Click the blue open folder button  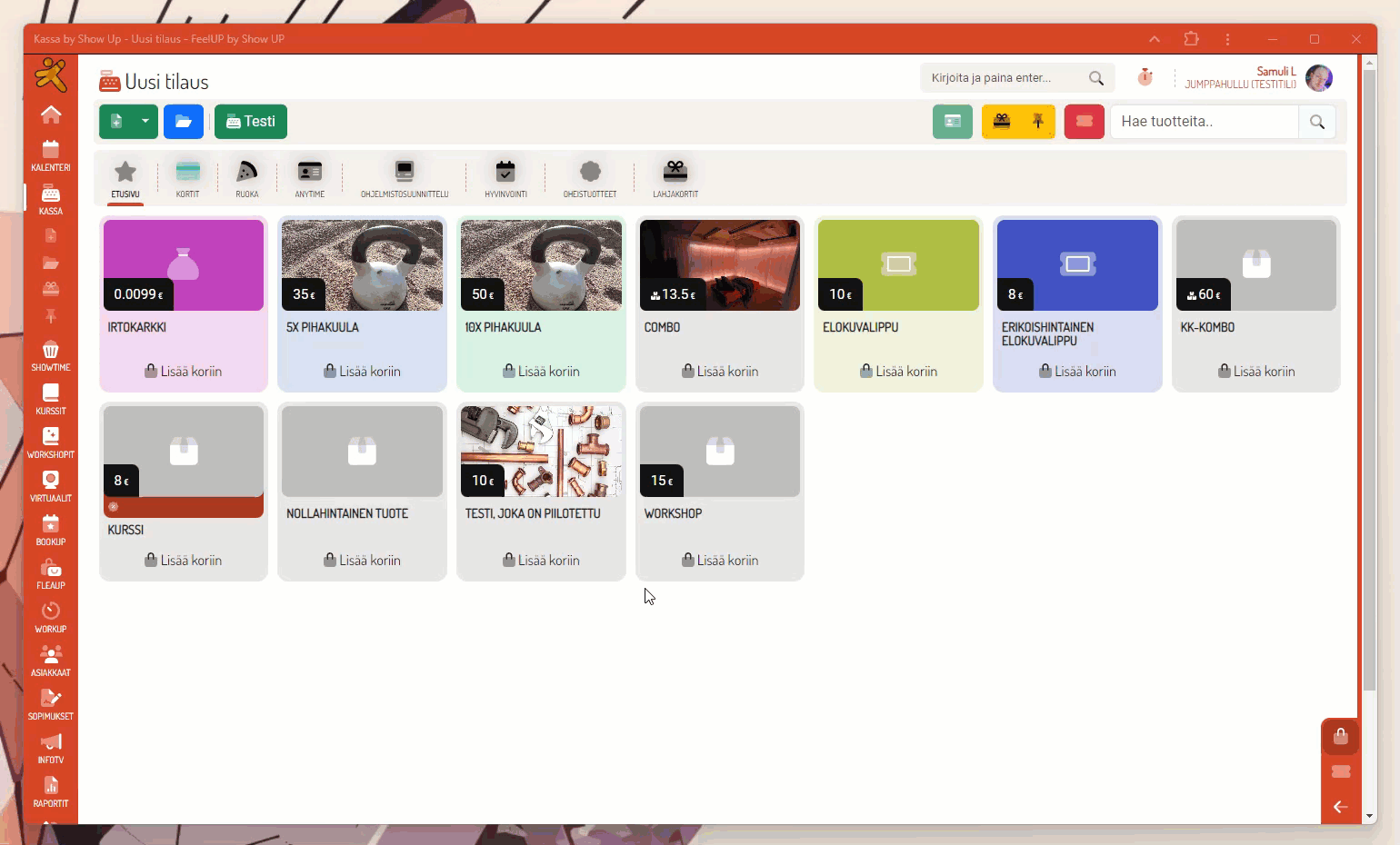coord(184,122)
